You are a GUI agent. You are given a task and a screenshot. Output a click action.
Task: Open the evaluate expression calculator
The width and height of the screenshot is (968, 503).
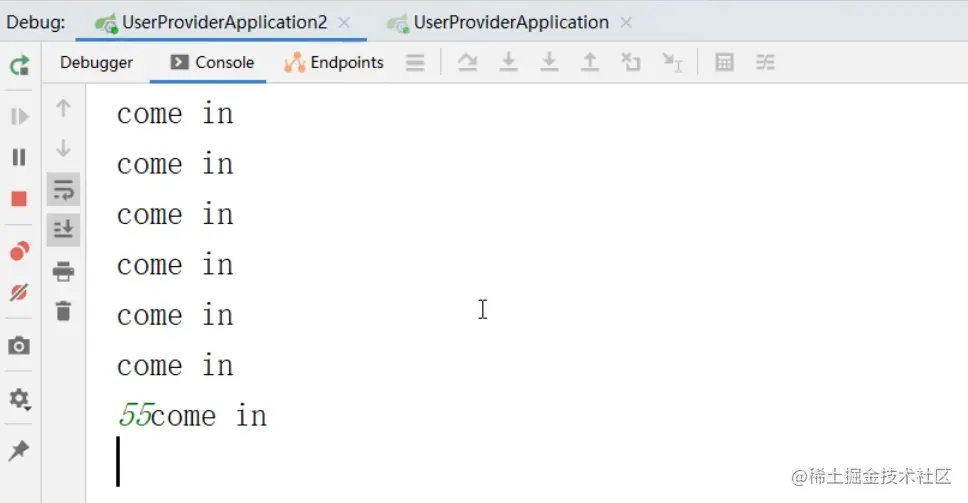click(x=724, y=62)
